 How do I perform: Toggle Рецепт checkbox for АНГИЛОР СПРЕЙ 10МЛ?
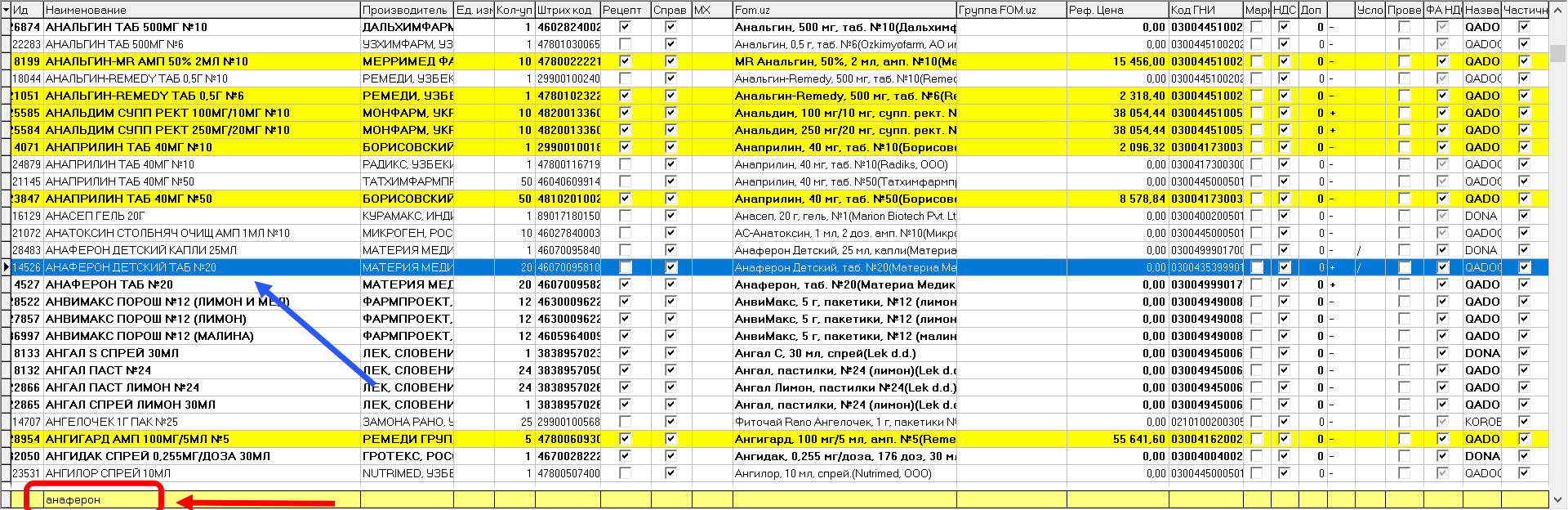[626, 473]
